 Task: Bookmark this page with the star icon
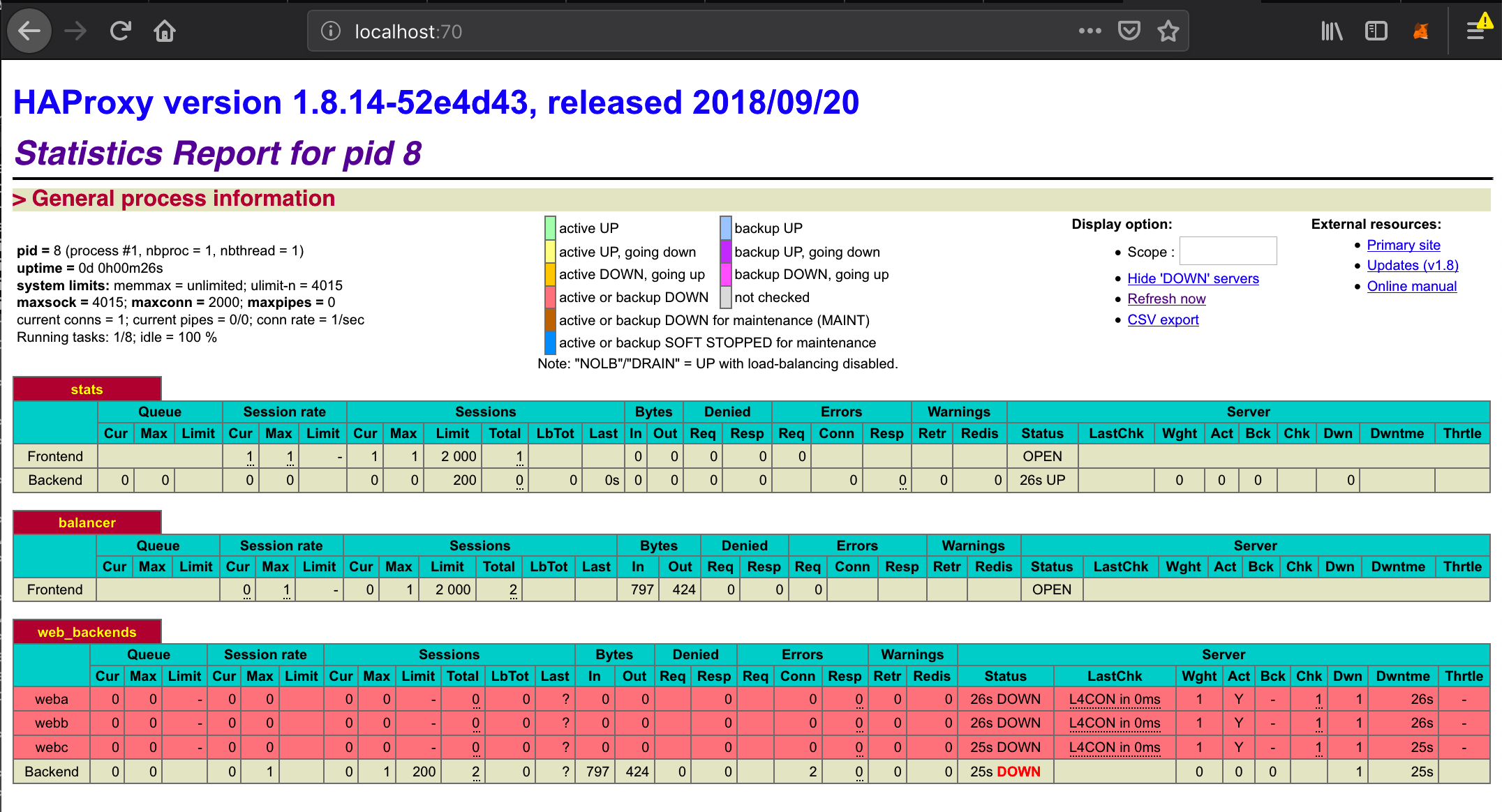click(1168, 31)
